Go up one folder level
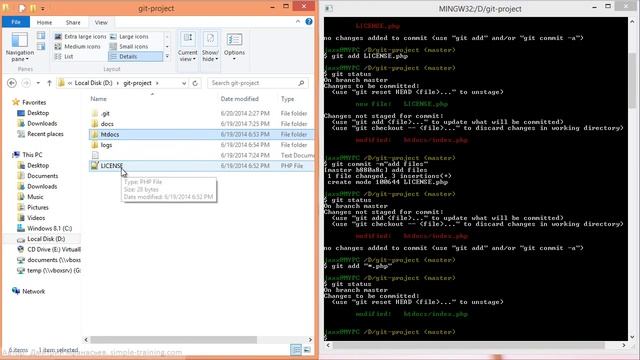 (x=49, y=83)
